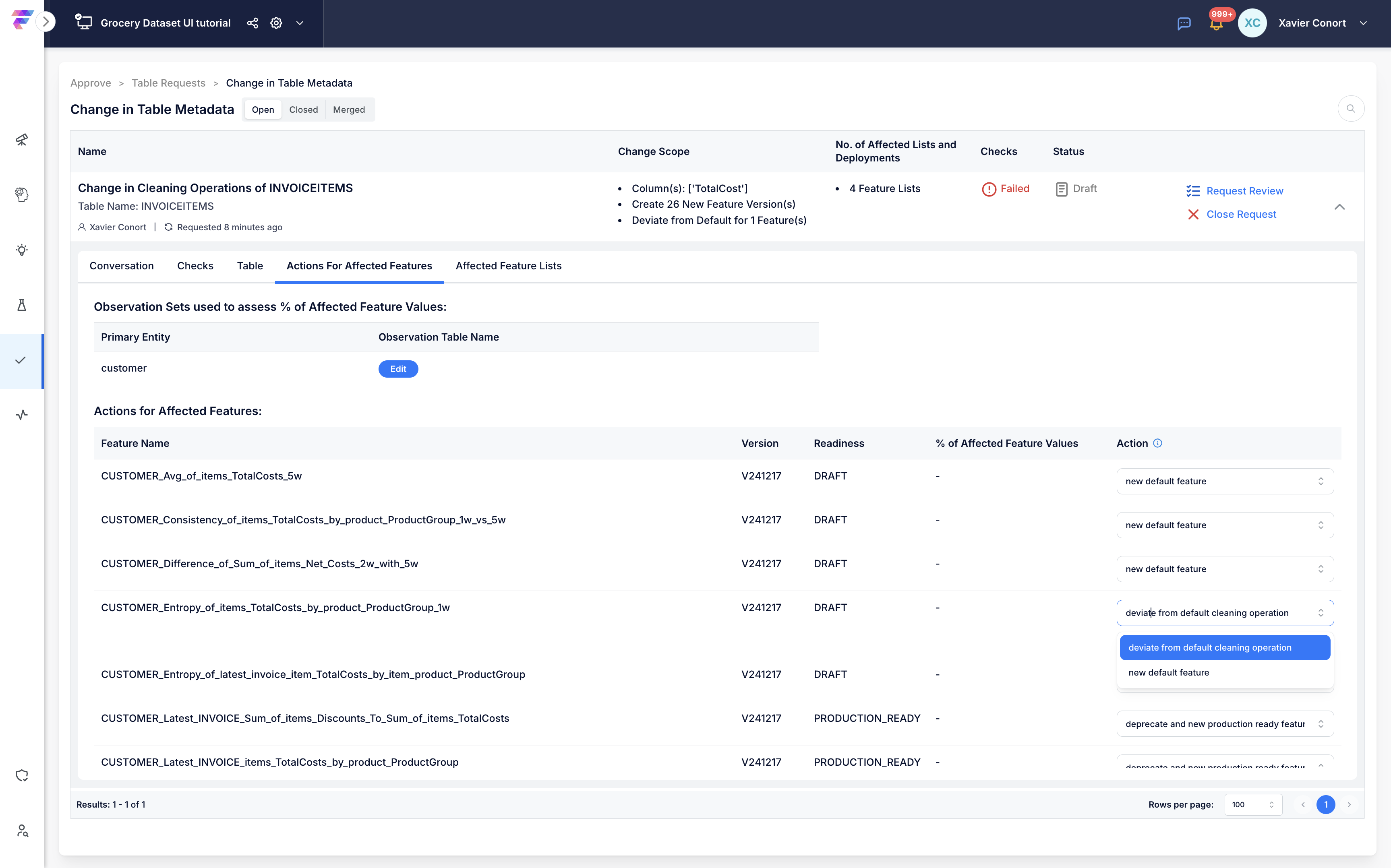Click CUSTOMER_Latest_INVOICE_items_TotalCosts_by_product_ProductGroup feature name
Viewport: 1391px width, 868px height.
[x=279, y=762]
